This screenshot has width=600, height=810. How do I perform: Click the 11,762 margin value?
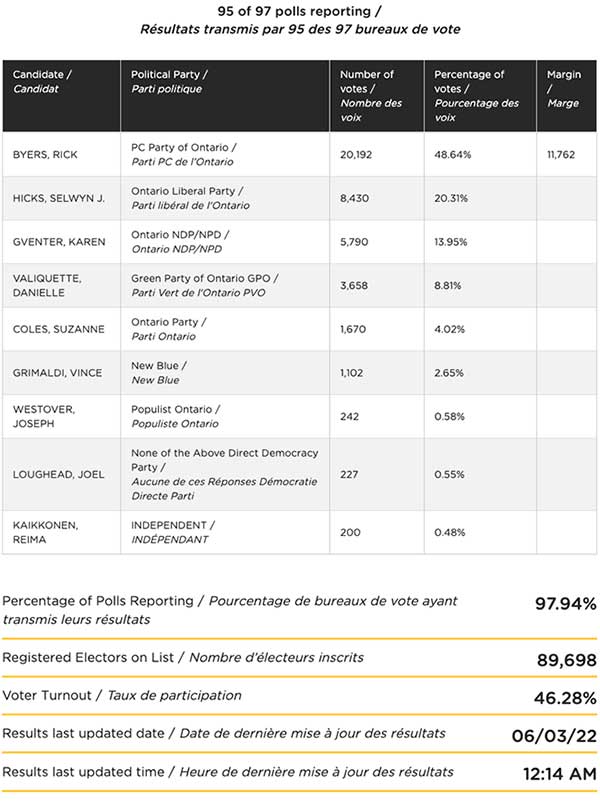(x=561, y=154)
